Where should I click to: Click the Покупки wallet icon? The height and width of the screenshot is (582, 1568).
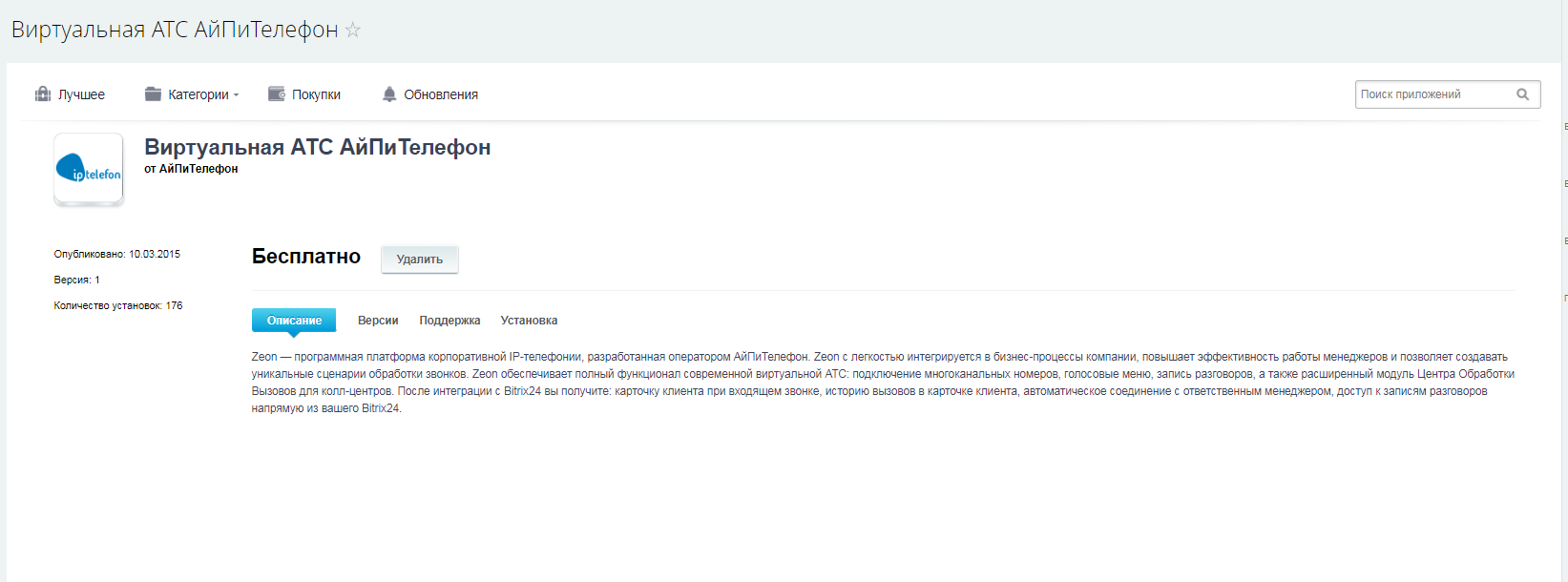click(x=277, y=94)
